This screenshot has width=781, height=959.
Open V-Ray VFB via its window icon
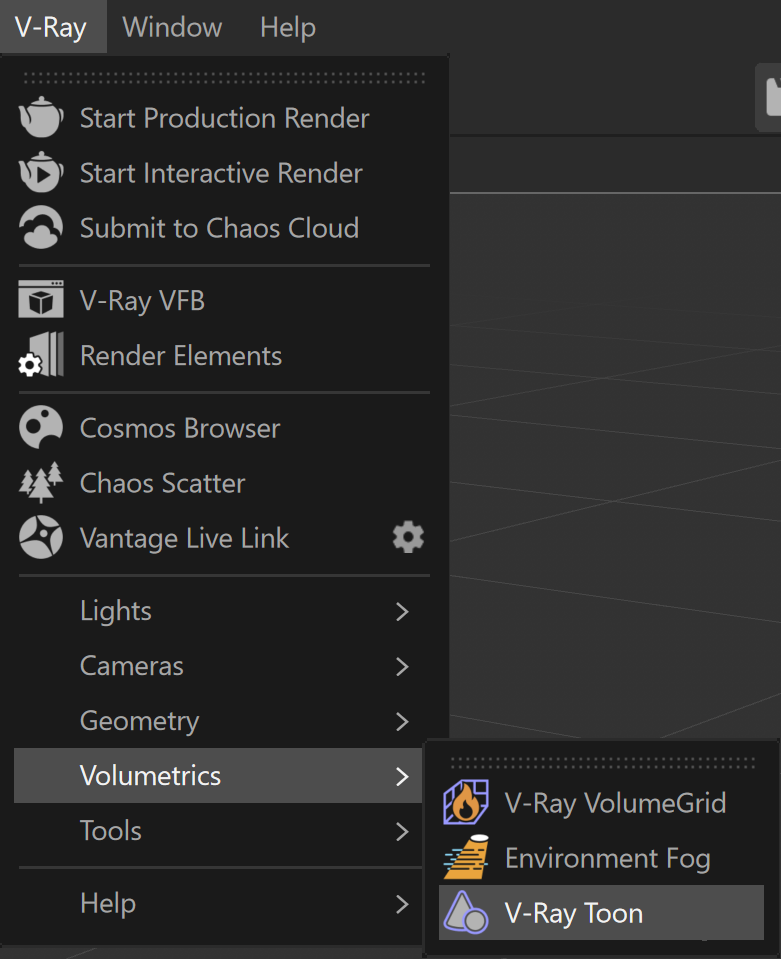pos(41,300)
